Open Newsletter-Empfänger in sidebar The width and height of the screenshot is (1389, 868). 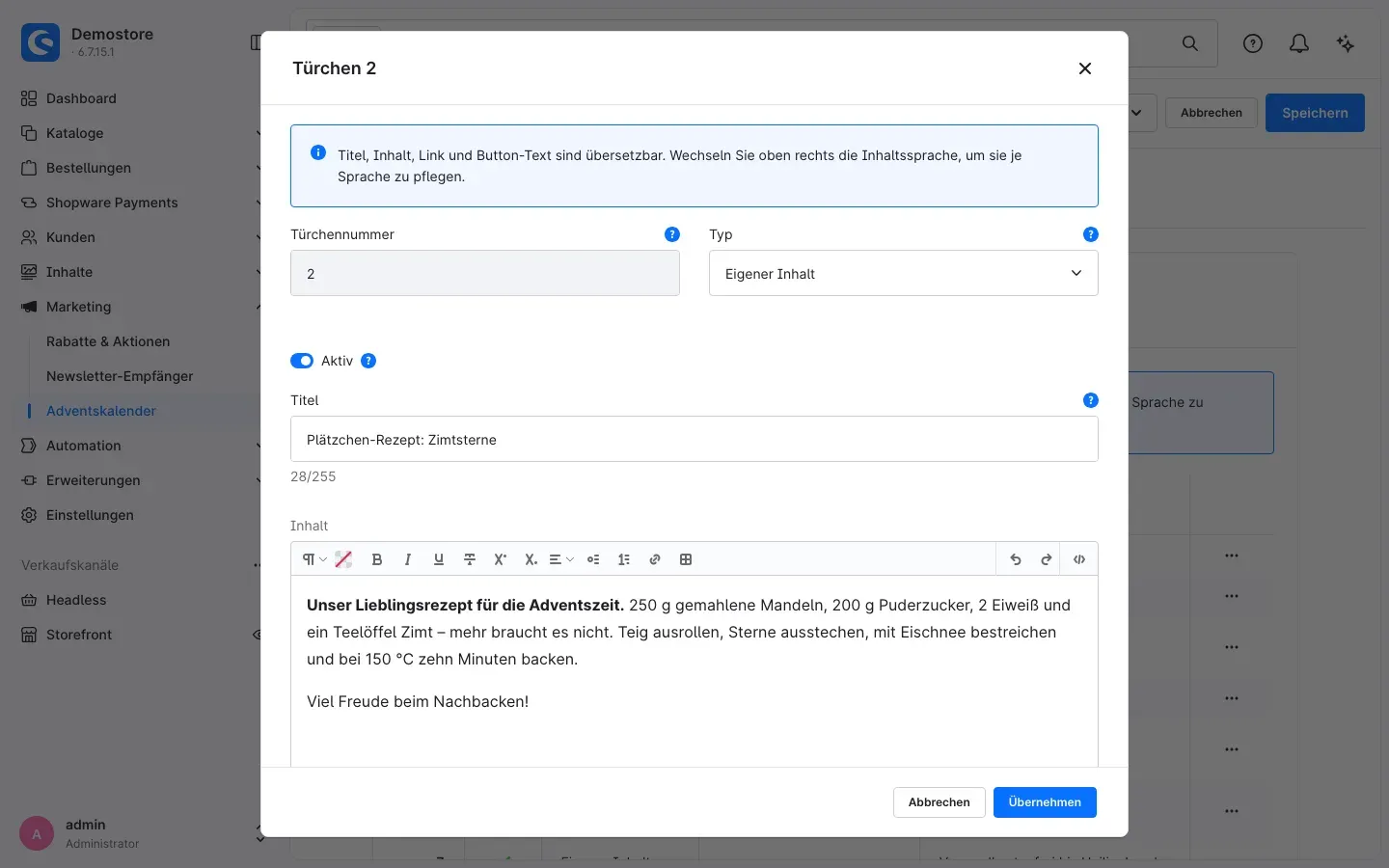[x=120, y=376]
